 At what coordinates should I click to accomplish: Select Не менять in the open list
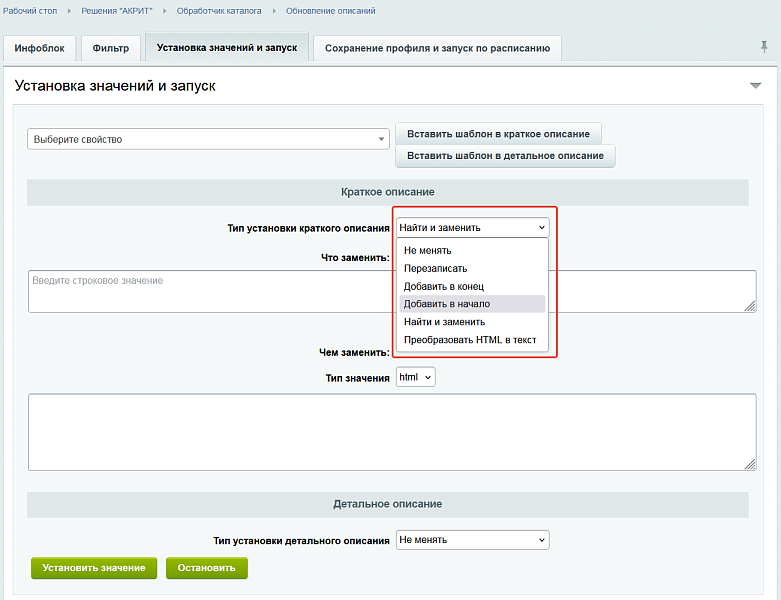428,250
